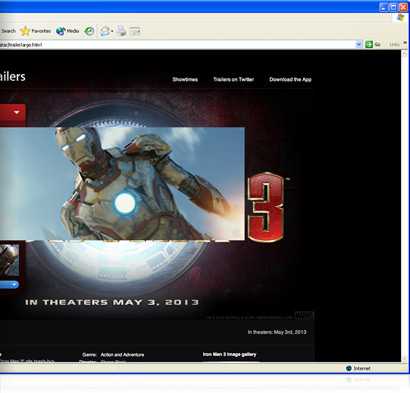Open the Mail button dropdown arrow

click(x=112, y=32)
